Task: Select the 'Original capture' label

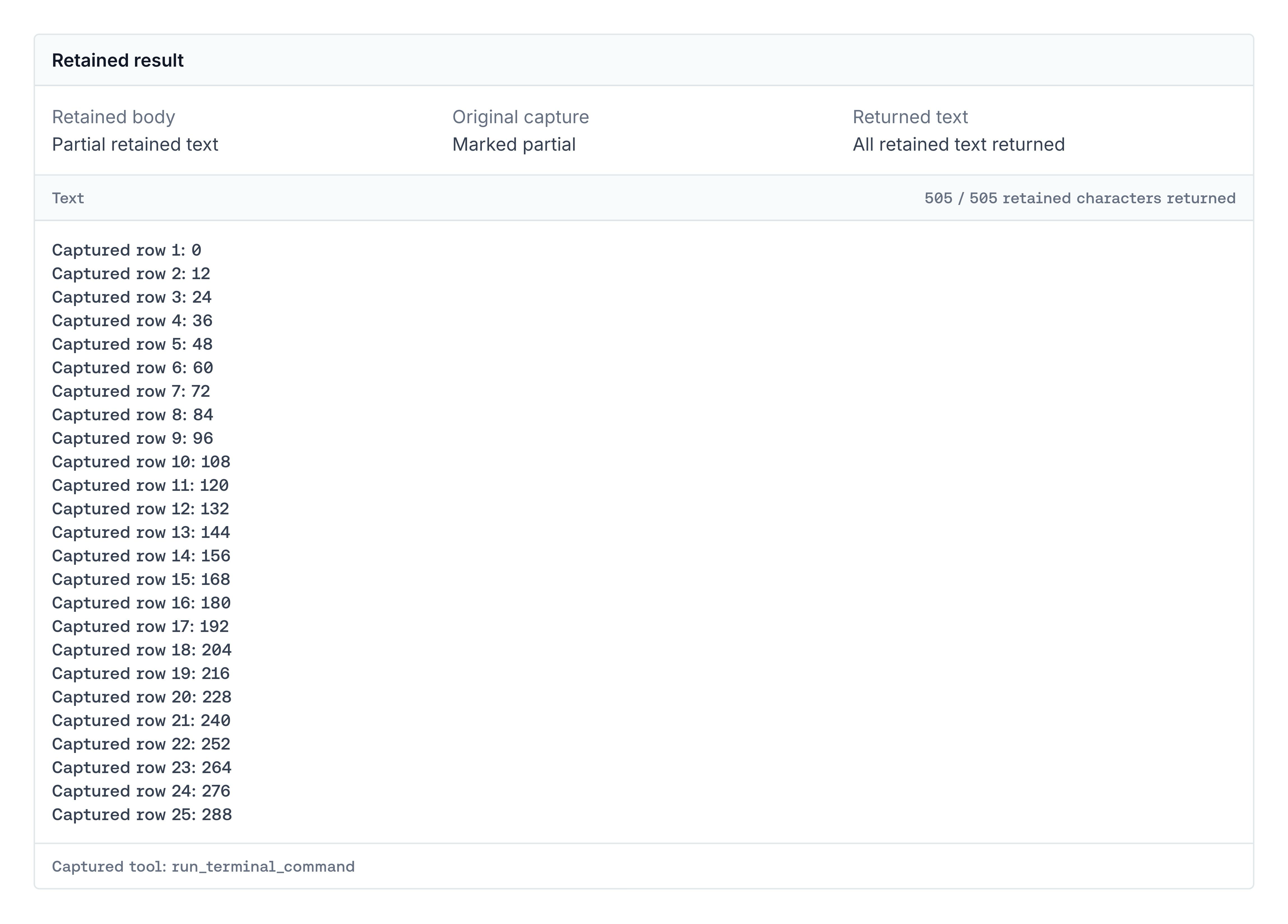Action: point(521,117)
